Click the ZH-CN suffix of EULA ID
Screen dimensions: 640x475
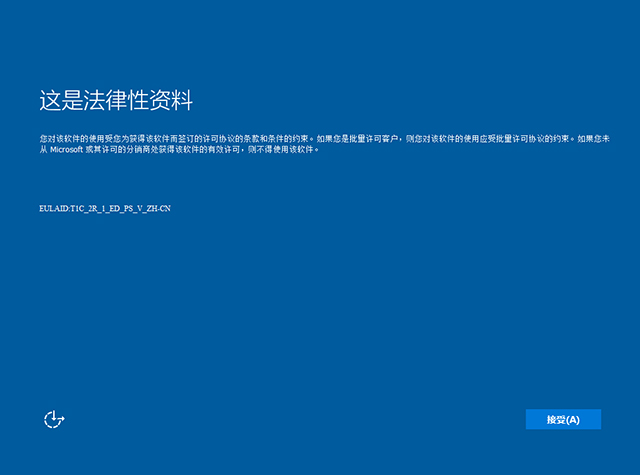click(x=144, y=208)
